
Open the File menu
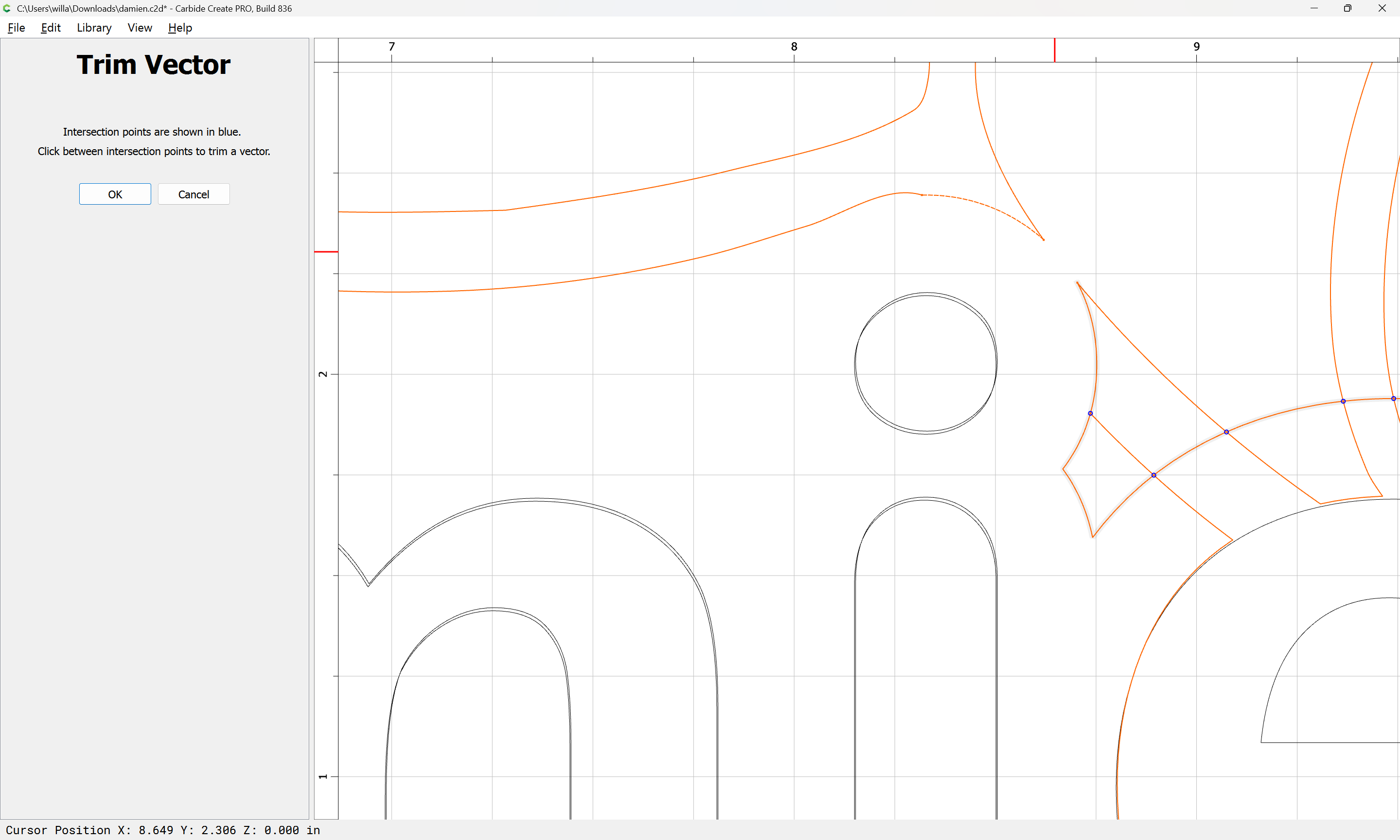tap(16, 28)
